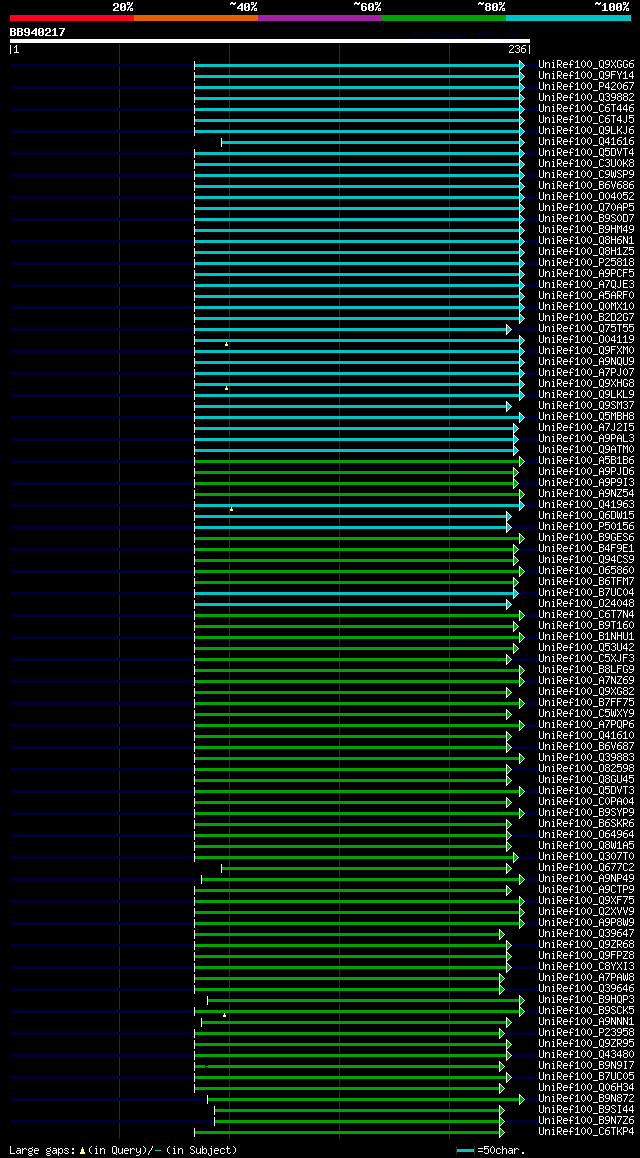Select the UniRef100_Q9SM37 label
This screenshot has height=1158, width=640.
click(586, 406)
